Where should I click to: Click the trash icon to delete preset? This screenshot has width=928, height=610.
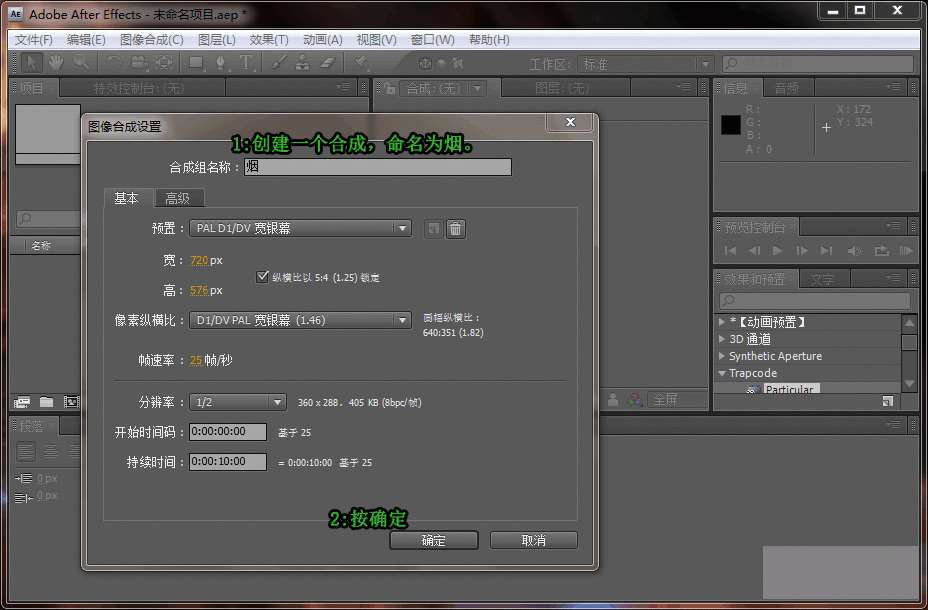tap(456, 228)
